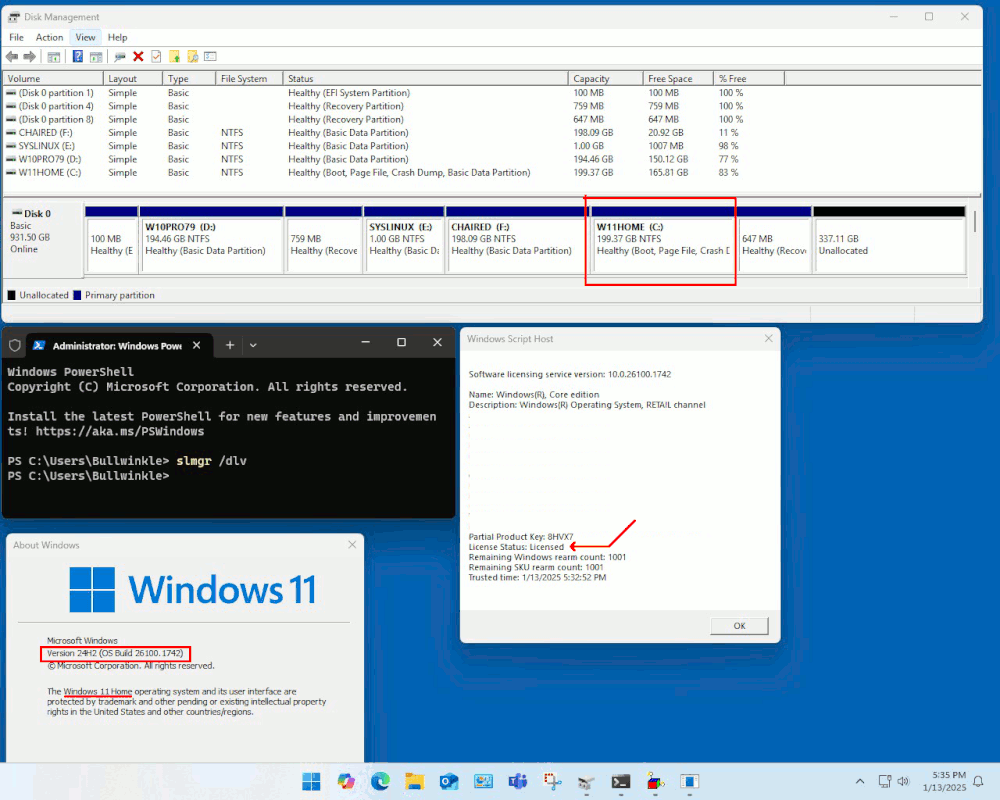This screenshot has width=1000, height=800.
Task: Select SYSLINUX (E:) partition block in disk map
Action: pyautogui.click(x=404, y=241)
